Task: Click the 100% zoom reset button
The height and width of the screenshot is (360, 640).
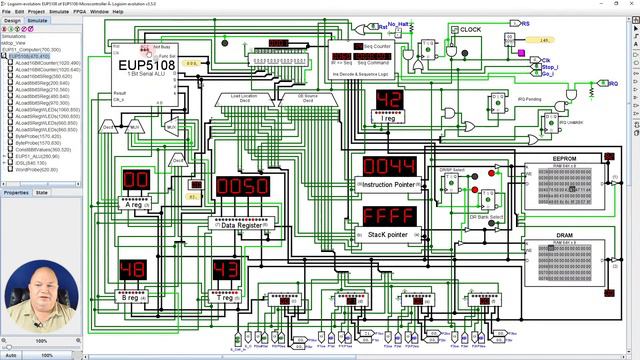Action: click(x=47, y=355)
